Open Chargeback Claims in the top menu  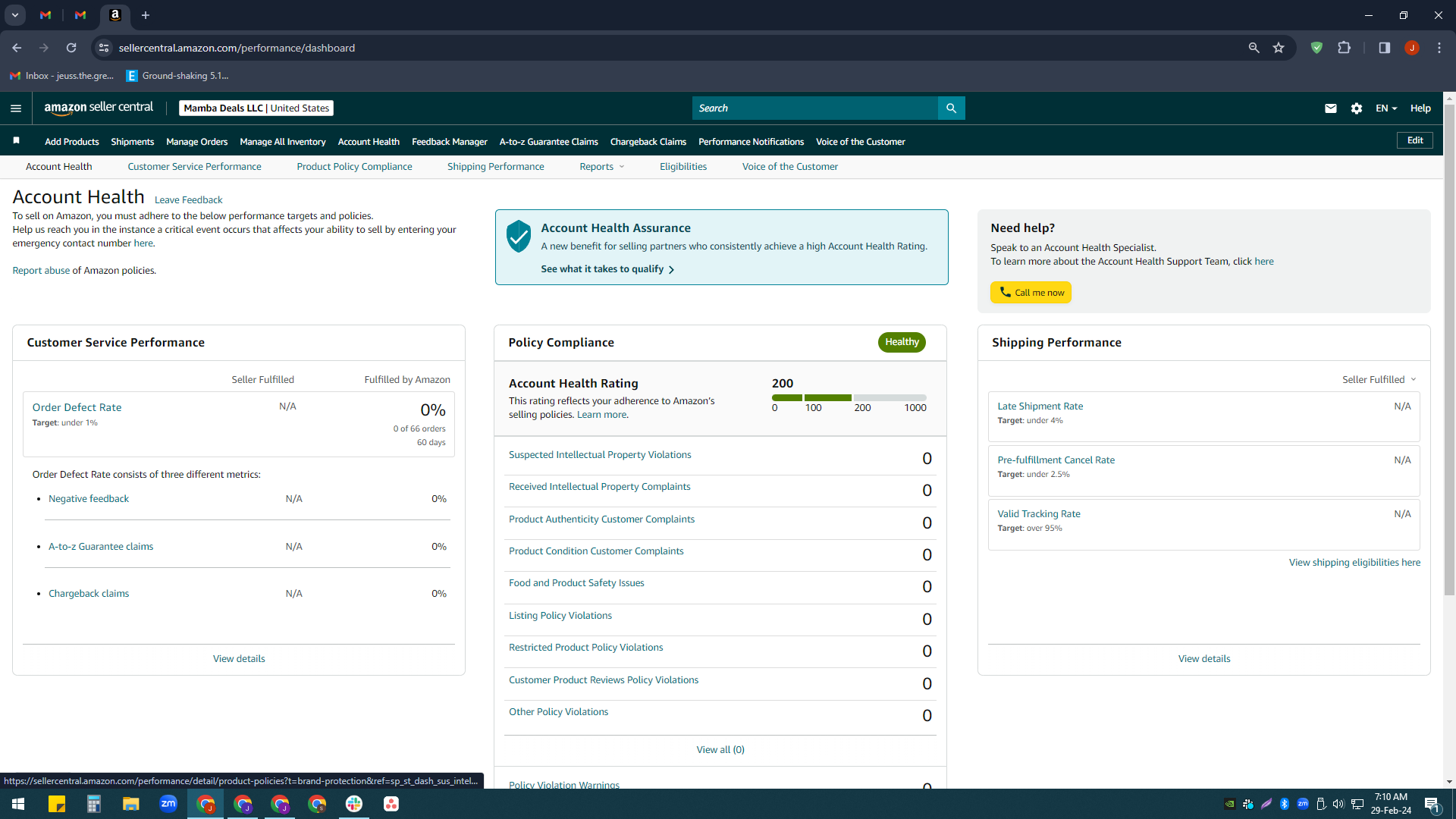(648, 142)
